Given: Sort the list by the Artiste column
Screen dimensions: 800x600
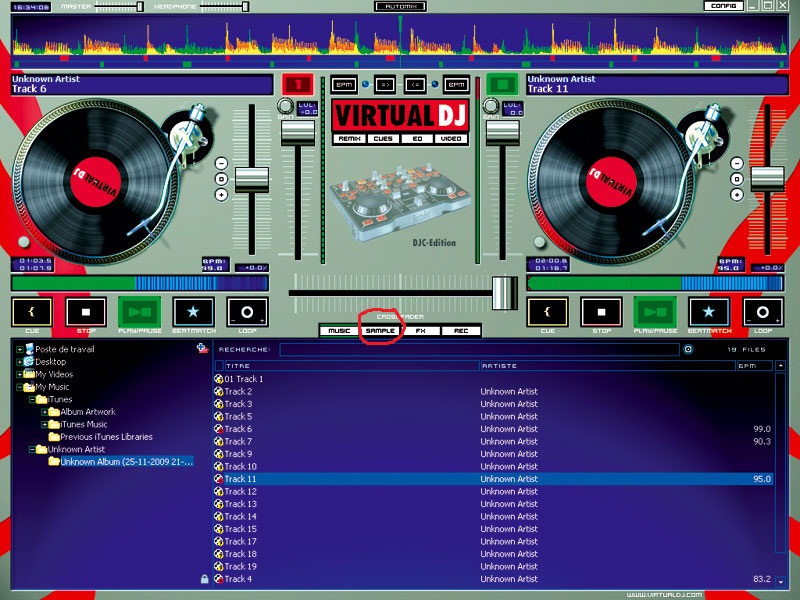Looking at the screenshot, I should click(x=607, y=366).
